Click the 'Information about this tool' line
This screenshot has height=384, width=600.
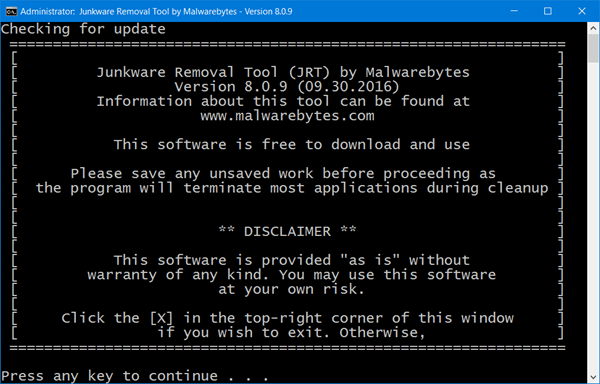click(283, 101)
